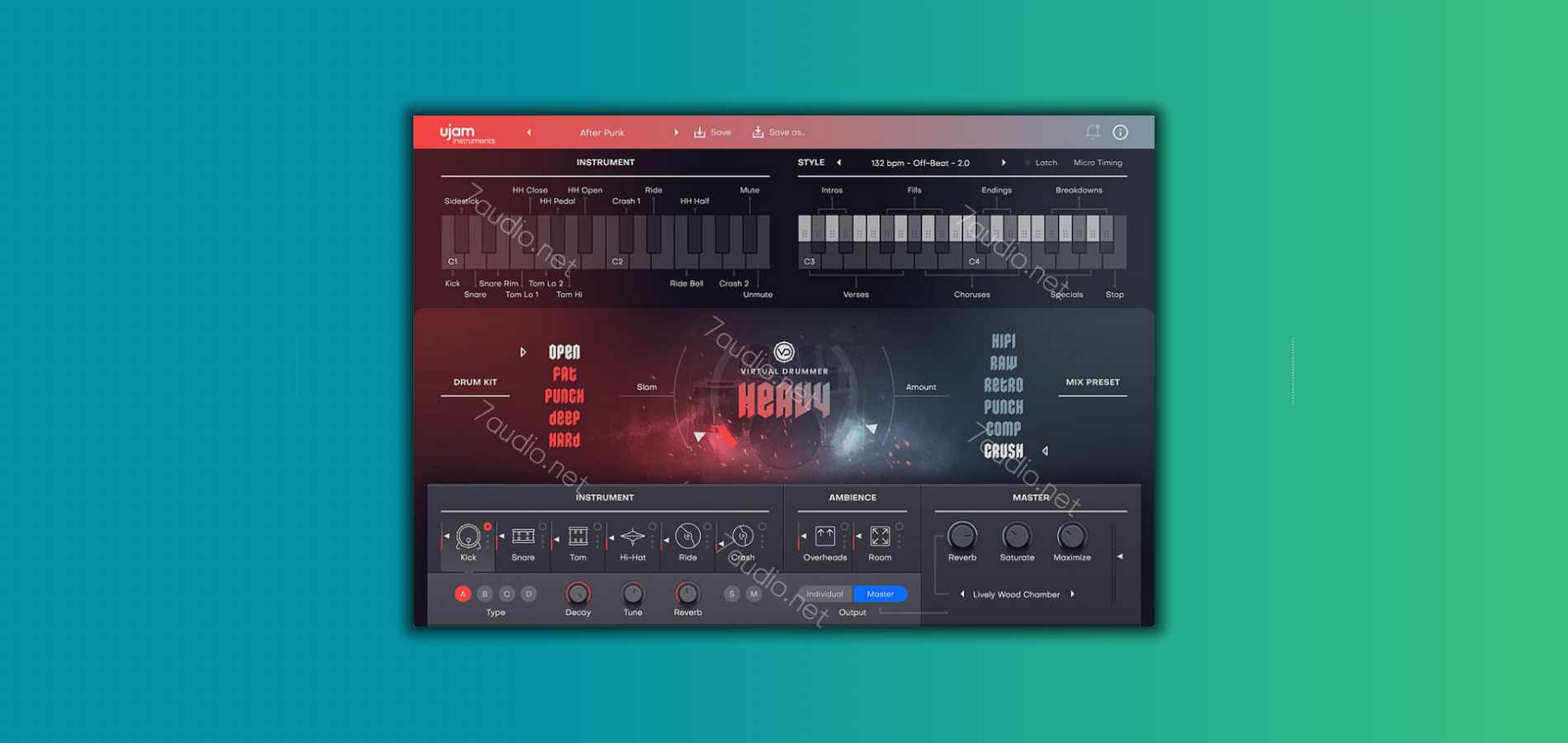The width and height of the screenshot is (1568, 743).
Task: Choose the RAW mix preset
Action: 1004,363
